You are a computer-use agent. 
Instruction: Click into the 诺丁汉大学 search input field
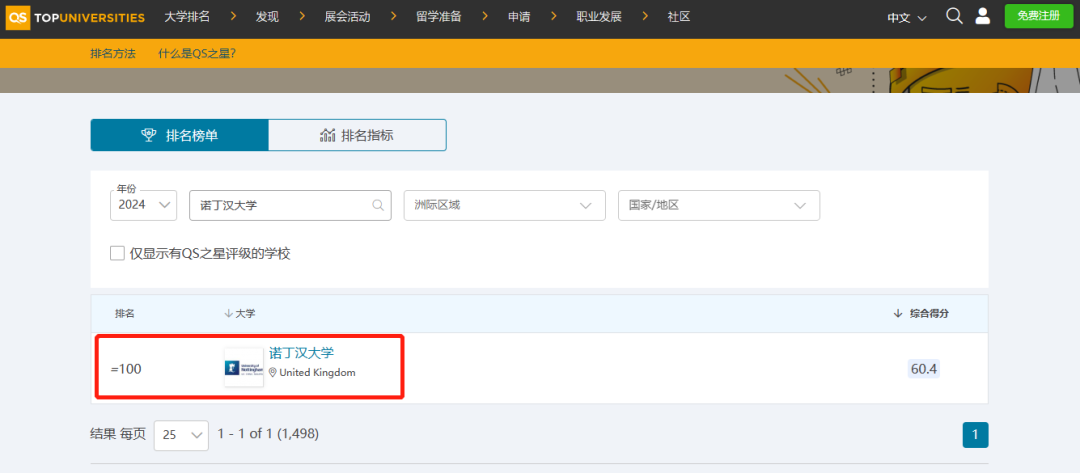point(290,205)
